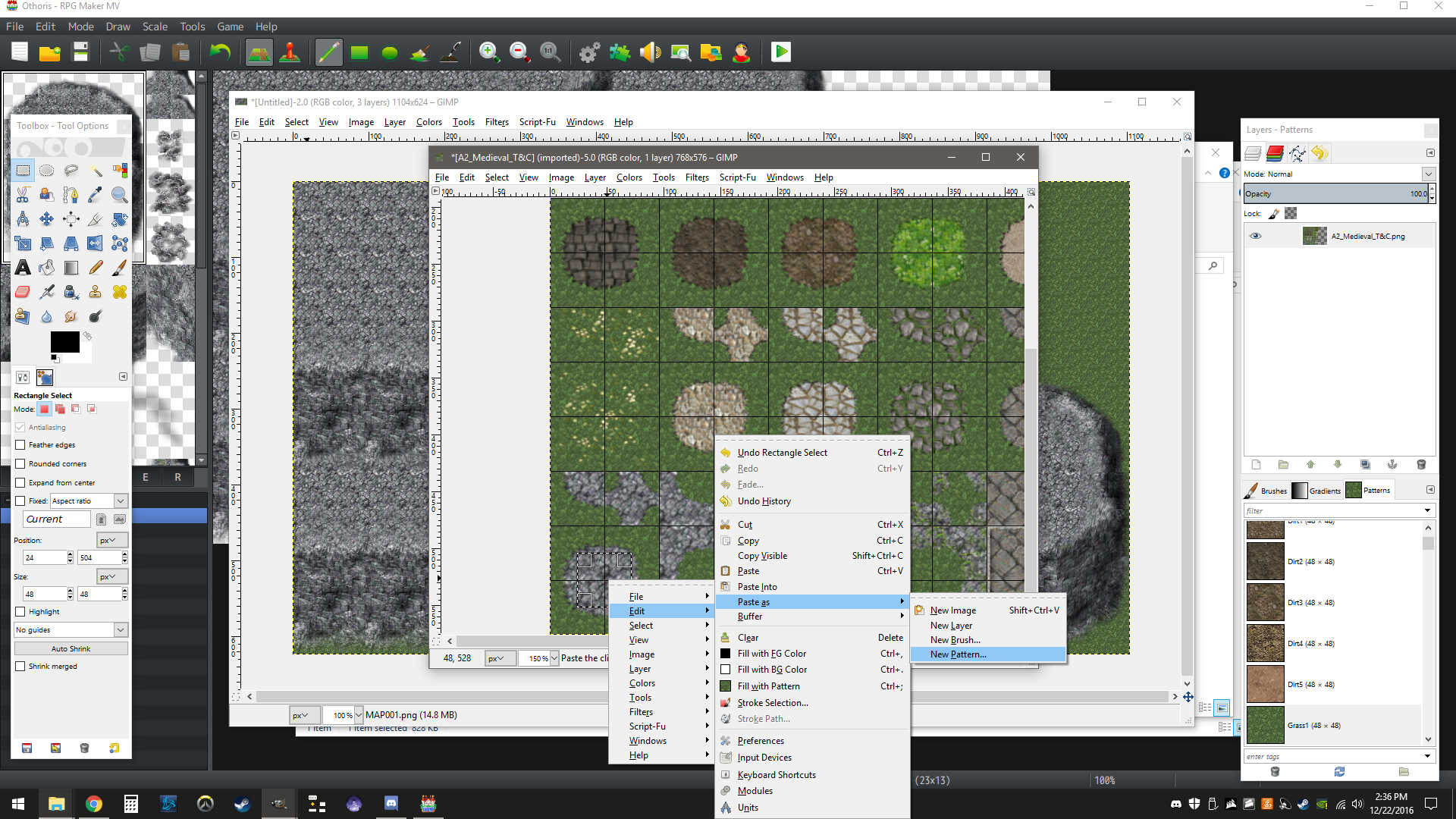
Task: Select the Ellipse Select tool in Toolbox
Action: (47, 171)
